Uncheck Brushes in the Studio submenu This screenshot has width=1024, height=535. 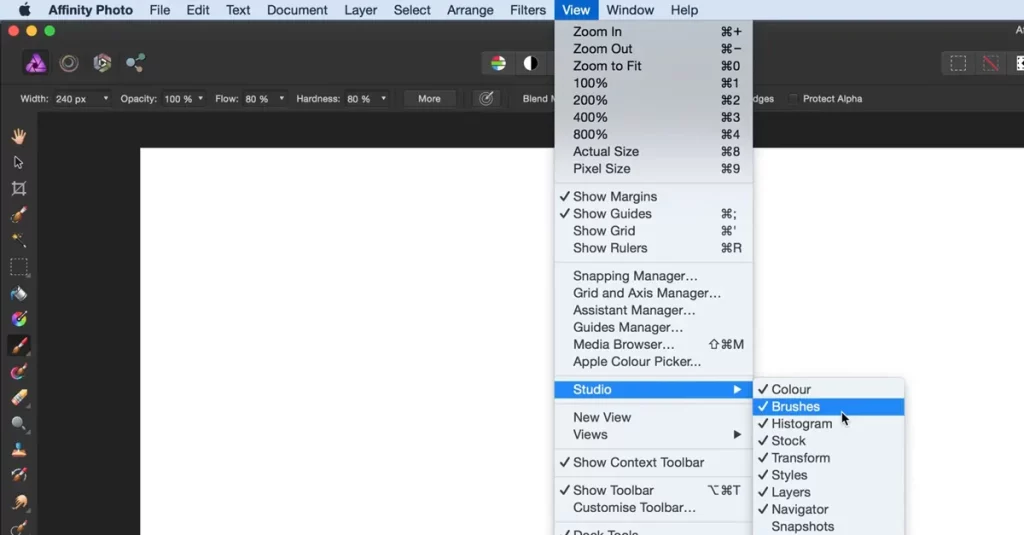click(x=795, y=407)
